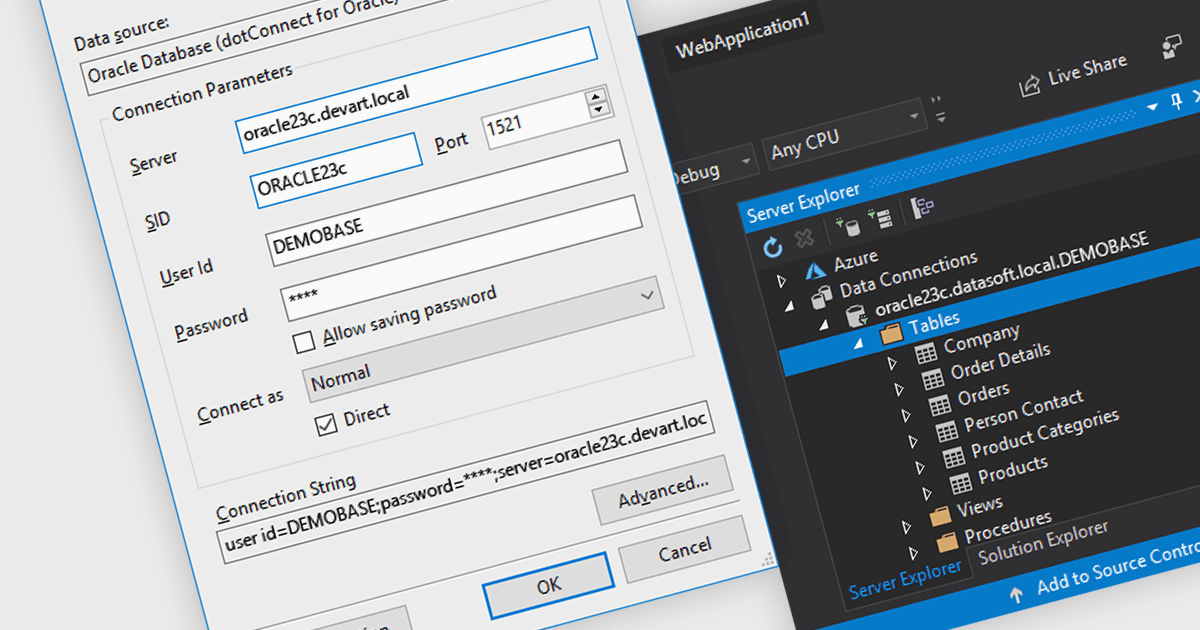Open the Advanced... connection settings button
1200x630 pixels.
coord(663,489)
